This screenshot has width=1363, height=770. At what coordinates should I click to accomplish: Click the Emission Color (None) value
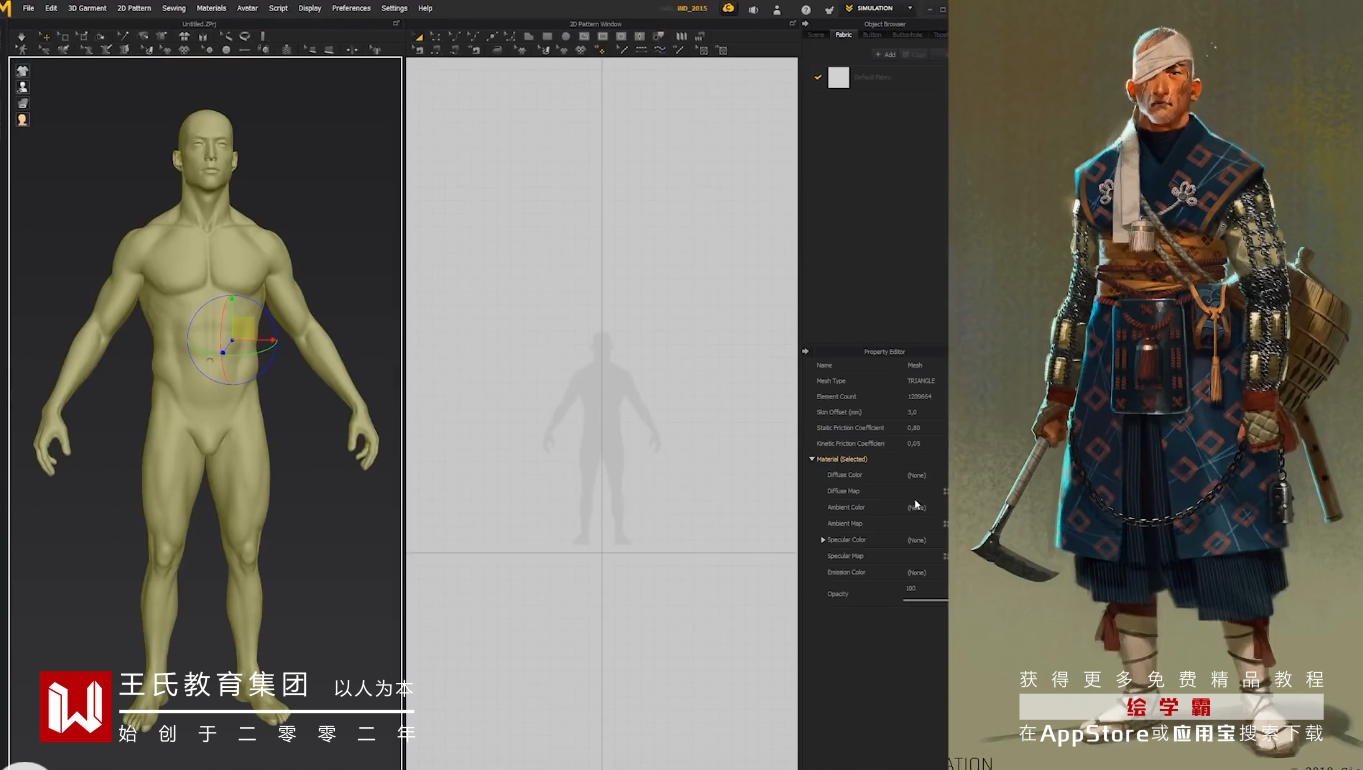point(916,572)
